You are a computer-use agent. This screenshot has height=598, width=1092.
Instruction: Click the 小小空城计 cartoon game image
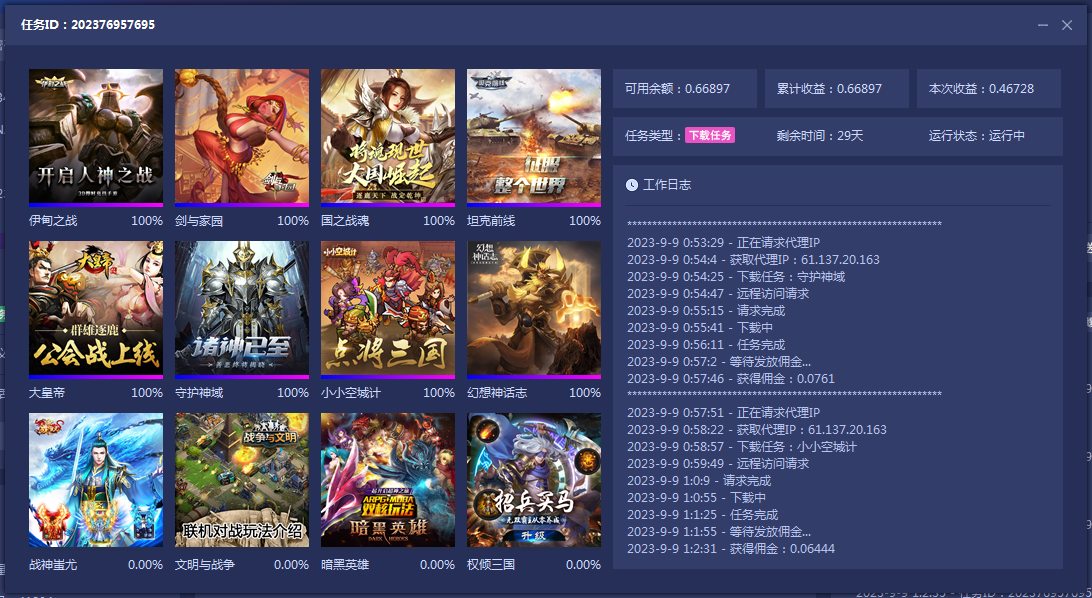388,308
